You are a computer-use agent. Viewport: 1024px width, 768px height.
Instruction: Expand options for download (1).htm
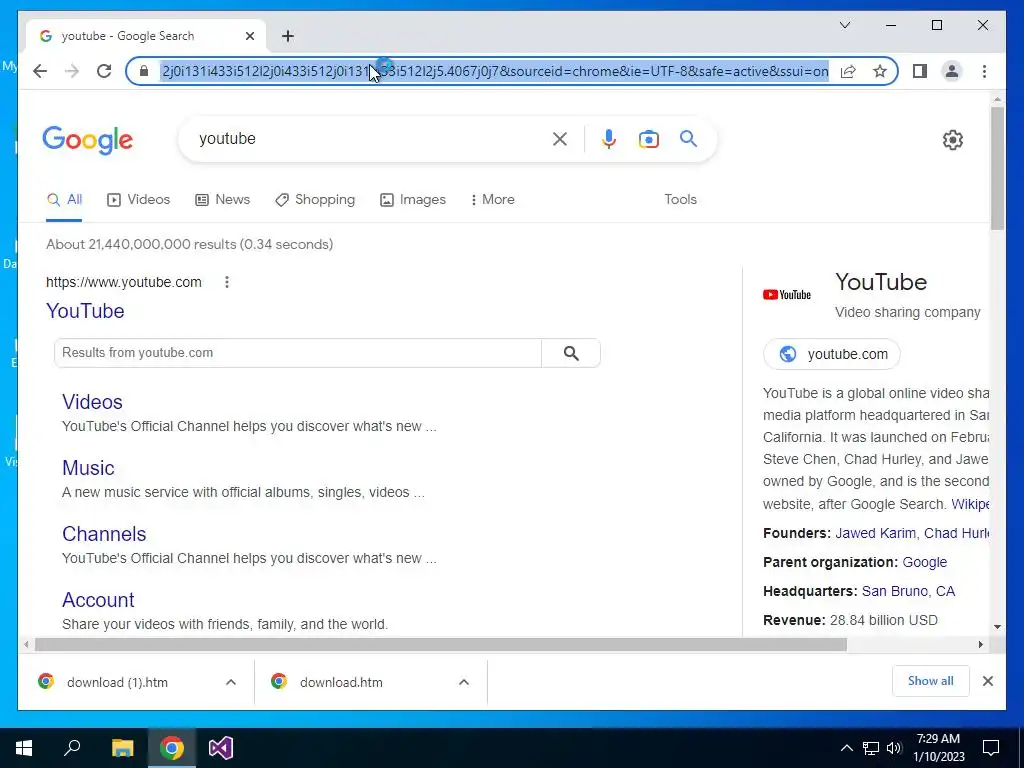point(231,682)
